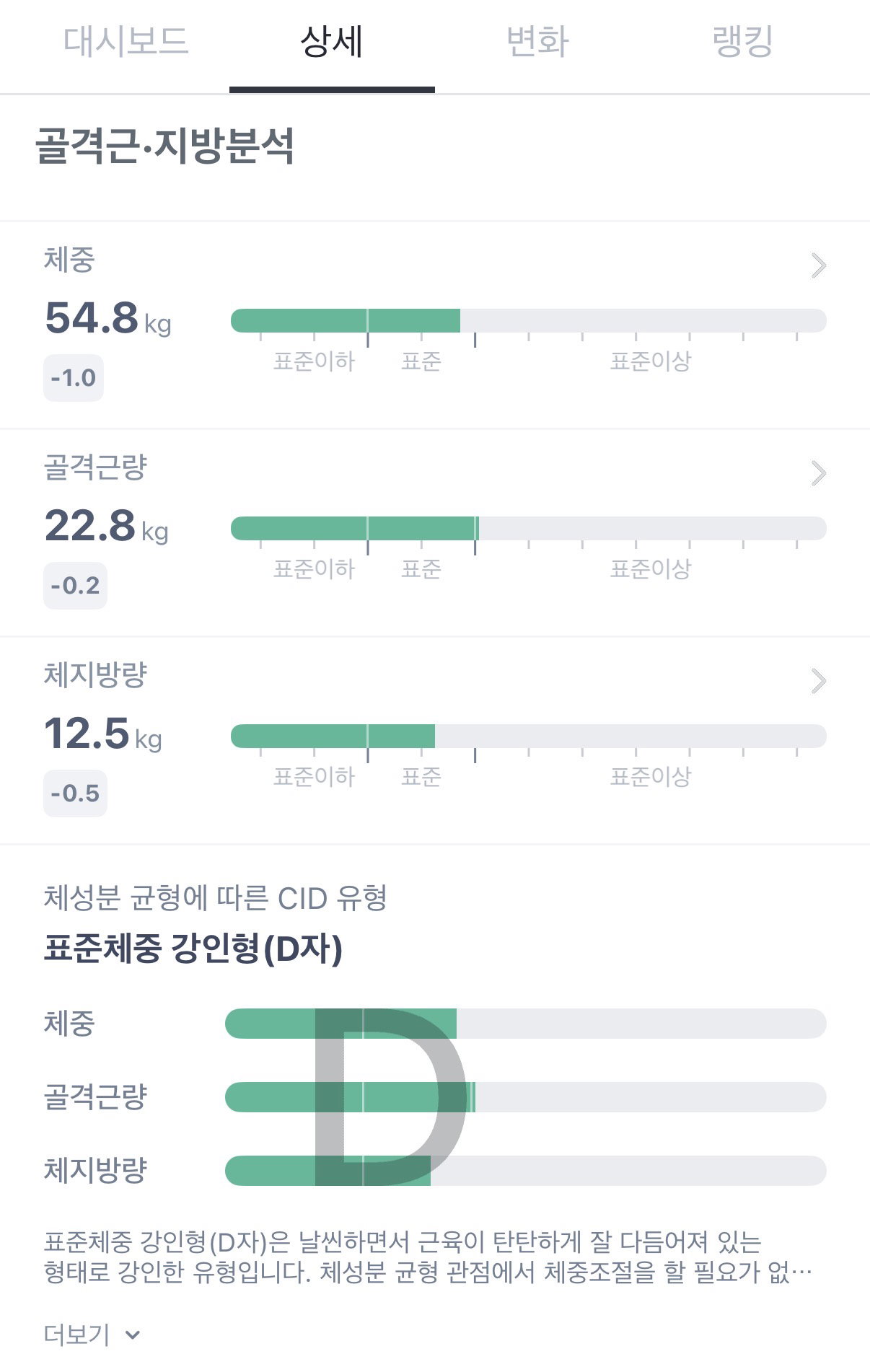Open 체중 detail chevron arrow
Viewport: 870px width, 1372px height.
click(818, 265)
